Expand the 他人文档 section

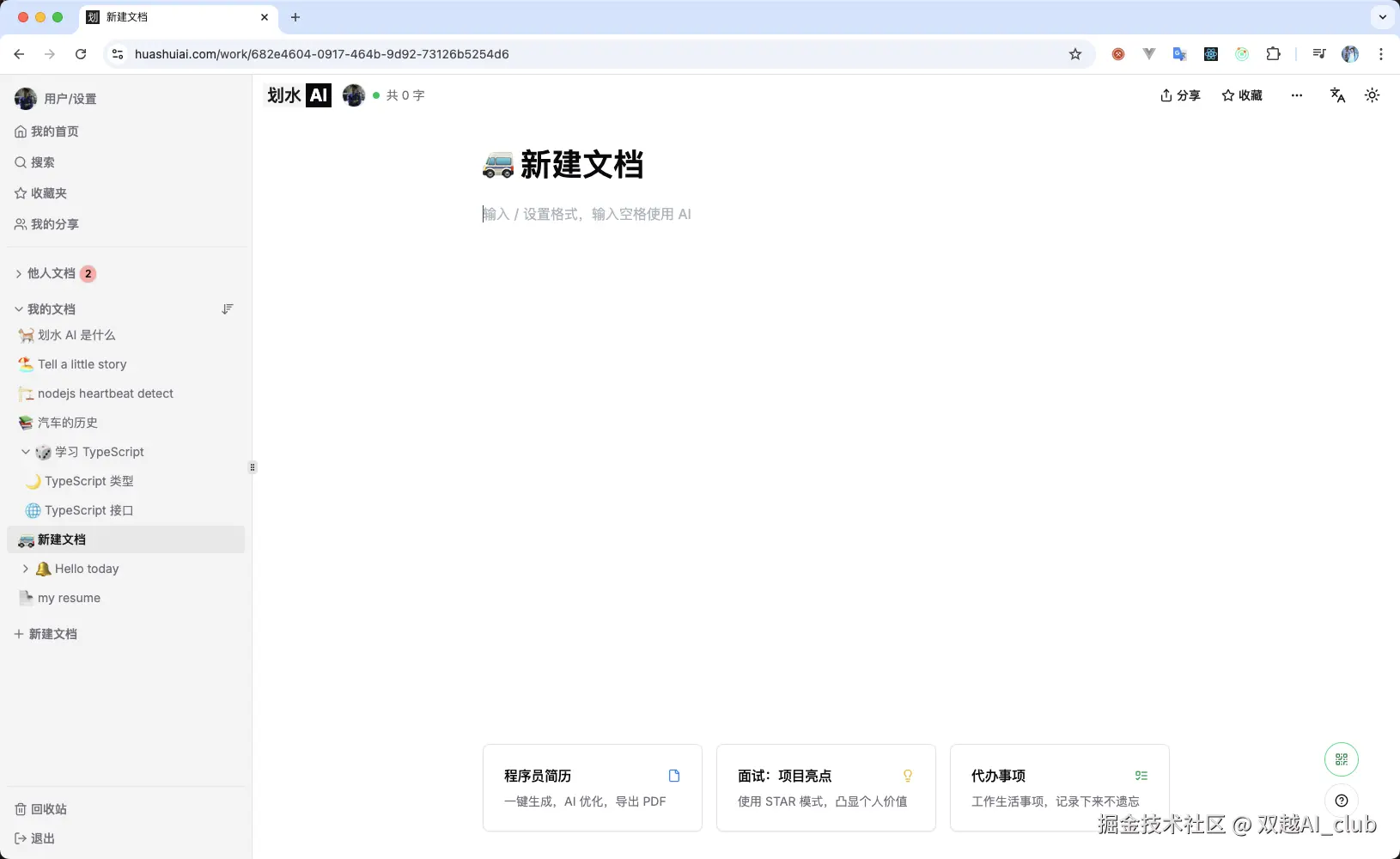click(19, 273)
